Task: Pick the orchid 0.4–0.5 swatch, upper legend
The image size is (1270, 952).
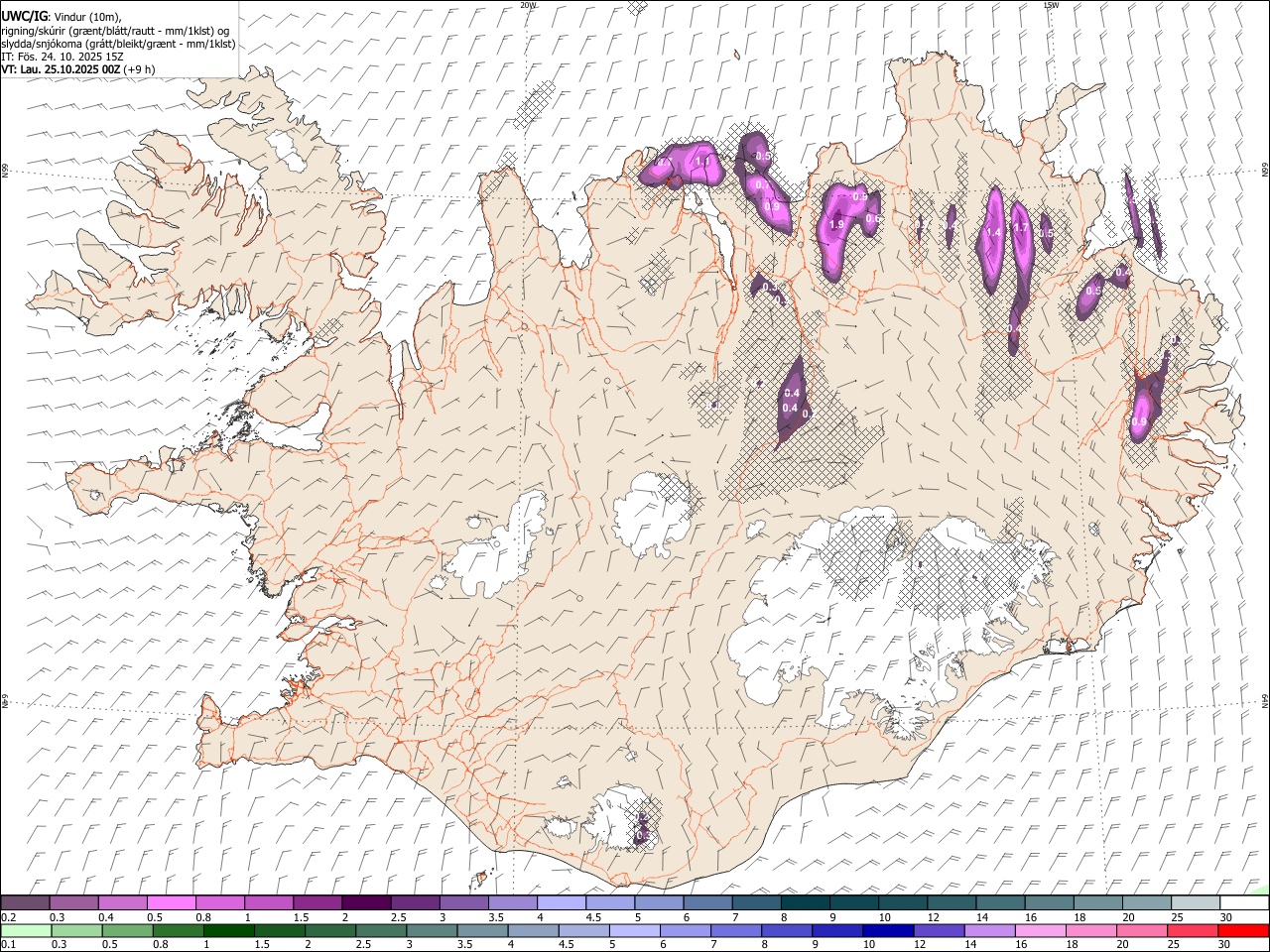Action: (x=123, y=903)
